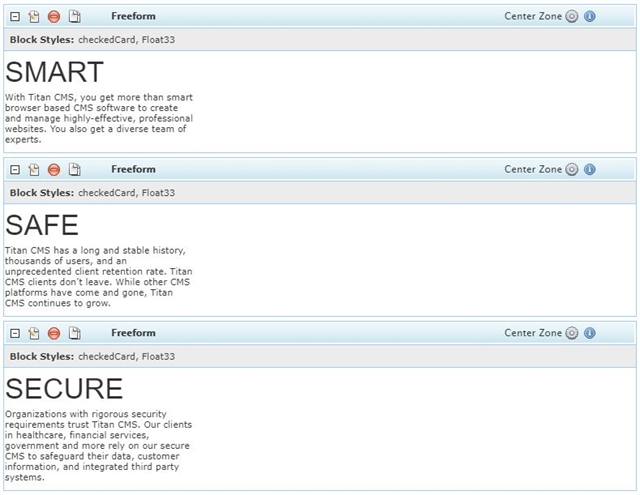This screenshot has width=640, height=495.
Task: Select the SMART heading
Action: point(54,72)
